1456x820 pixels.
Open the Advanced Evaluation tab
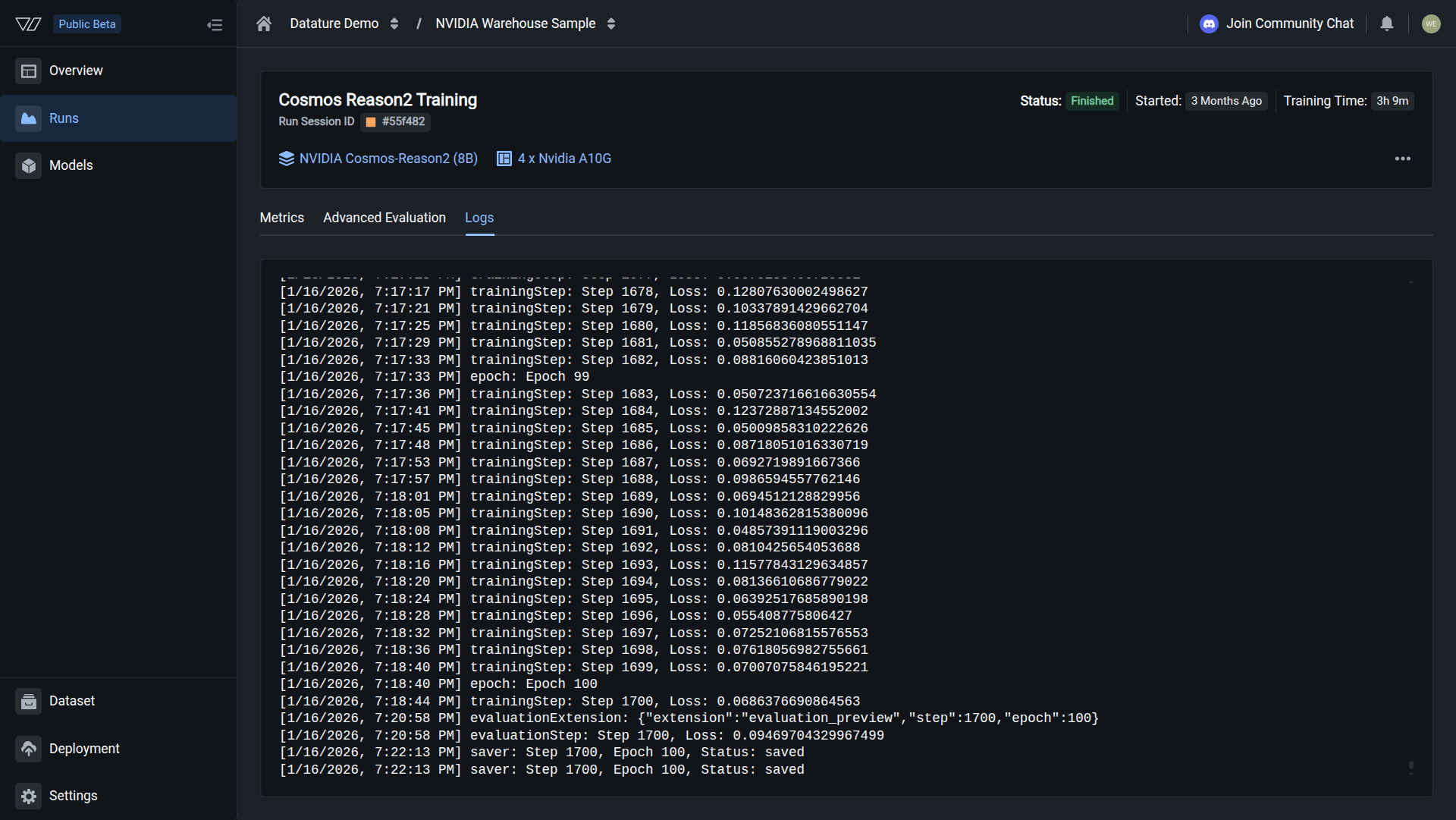pos(384,218)
